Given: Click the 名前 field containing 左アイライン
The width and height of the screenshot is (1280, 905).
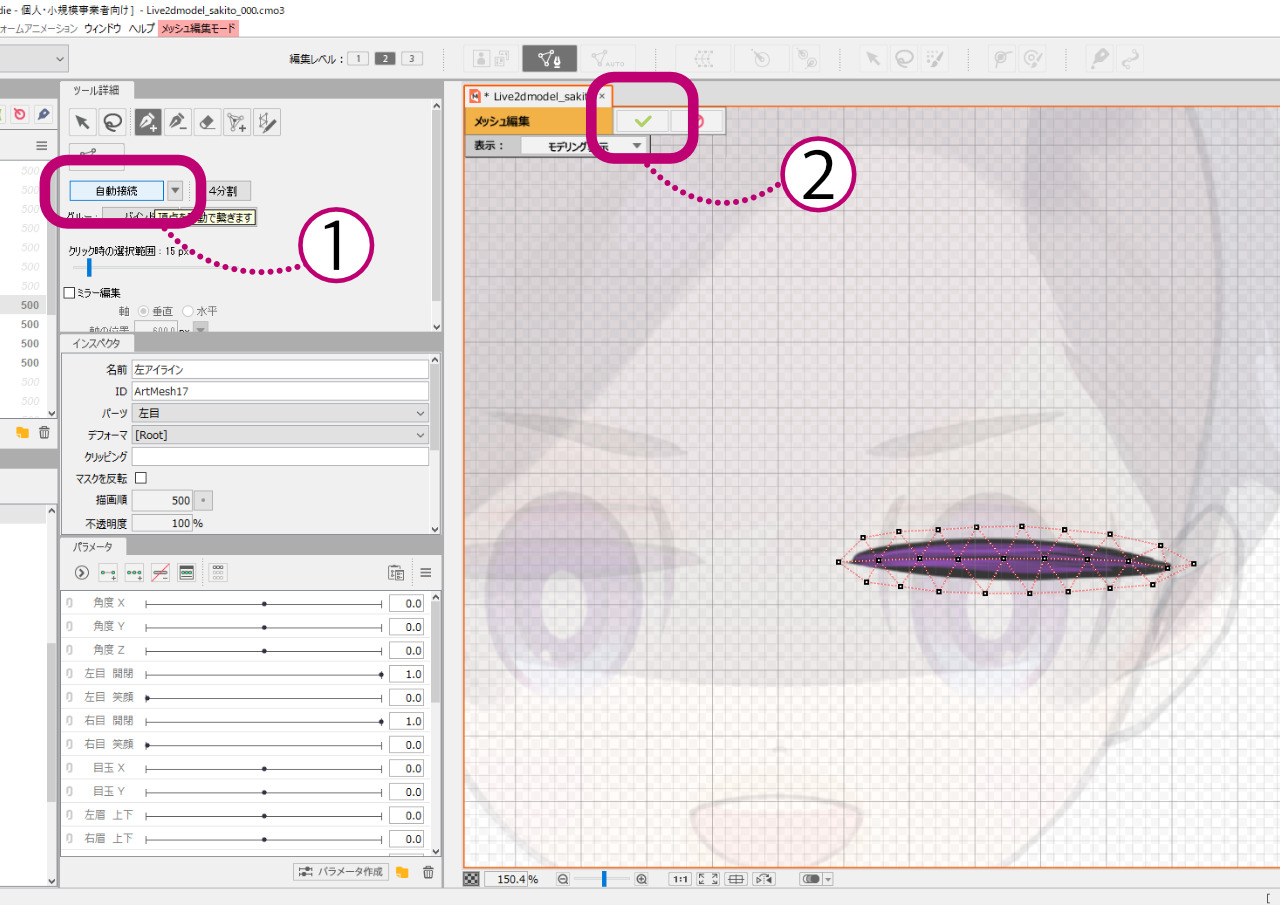Looking at the screenshot, I should [x=280, y=369].
